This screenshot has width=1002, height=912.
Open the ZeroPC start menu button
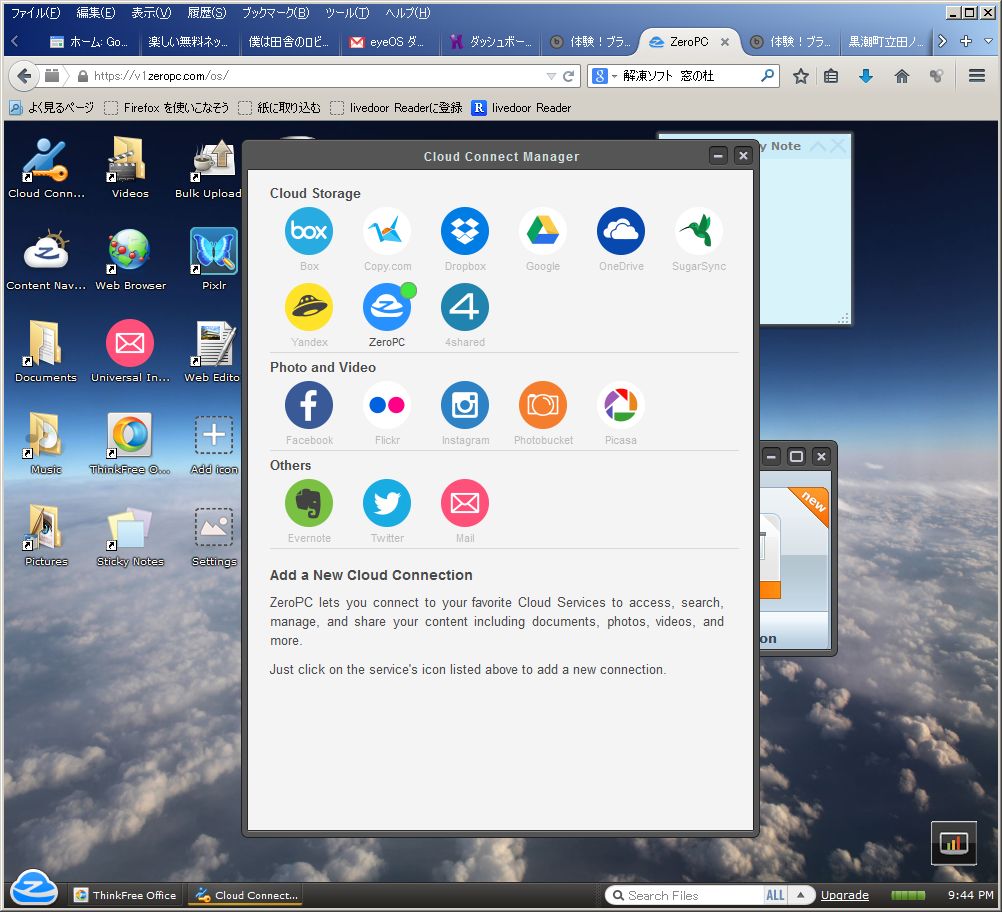pos(34,888)
